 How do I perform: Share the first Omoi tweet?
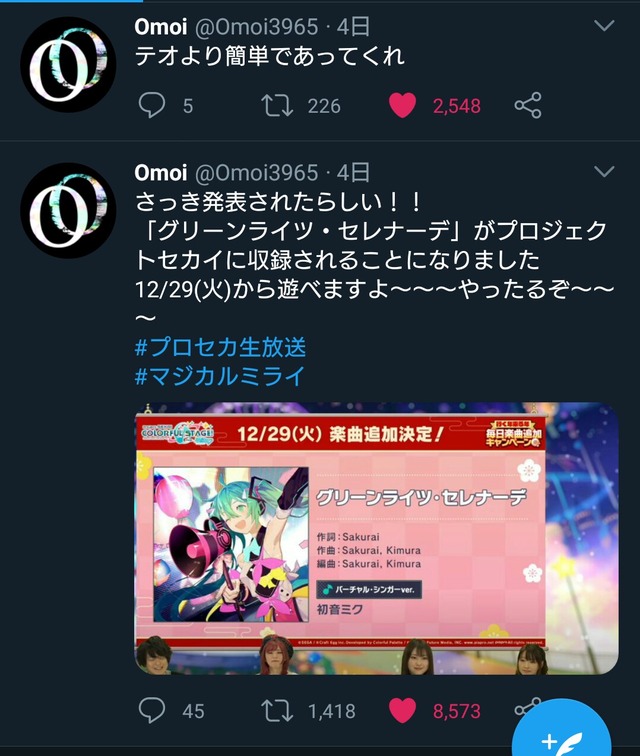click(x=528, y=106)
